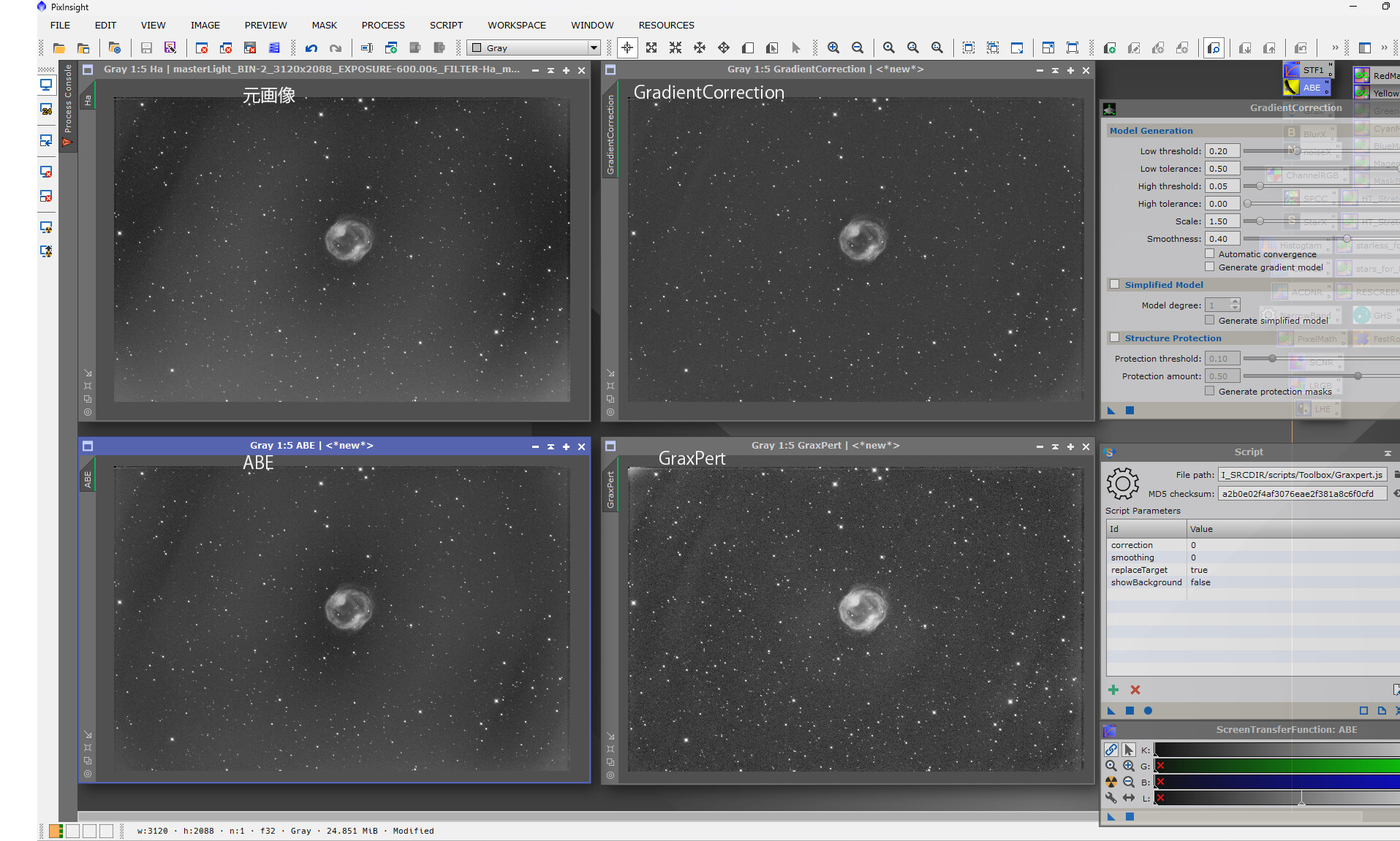Enable Automatic convergence checkbox
The height and width of the screenshot is (841, 1400).
click(1210, 254)
